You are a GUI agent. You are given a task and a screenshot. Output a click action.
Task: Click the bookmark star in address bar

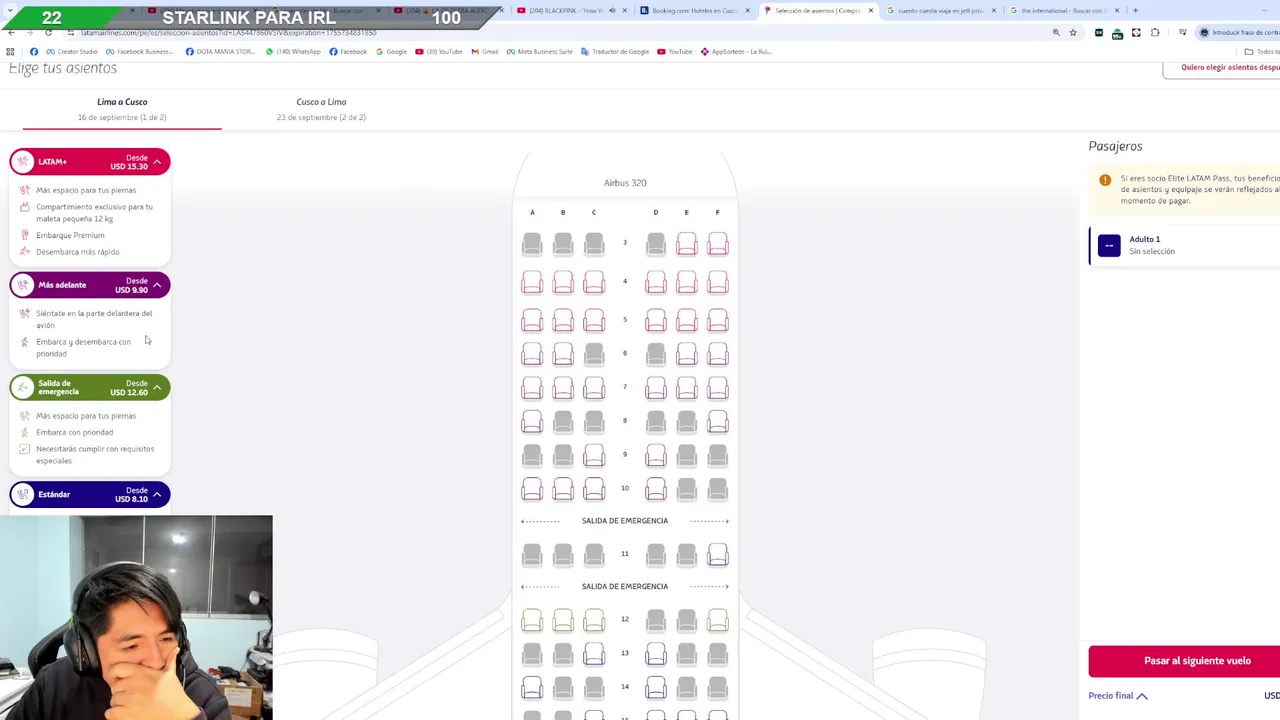tap(1073, 32)
